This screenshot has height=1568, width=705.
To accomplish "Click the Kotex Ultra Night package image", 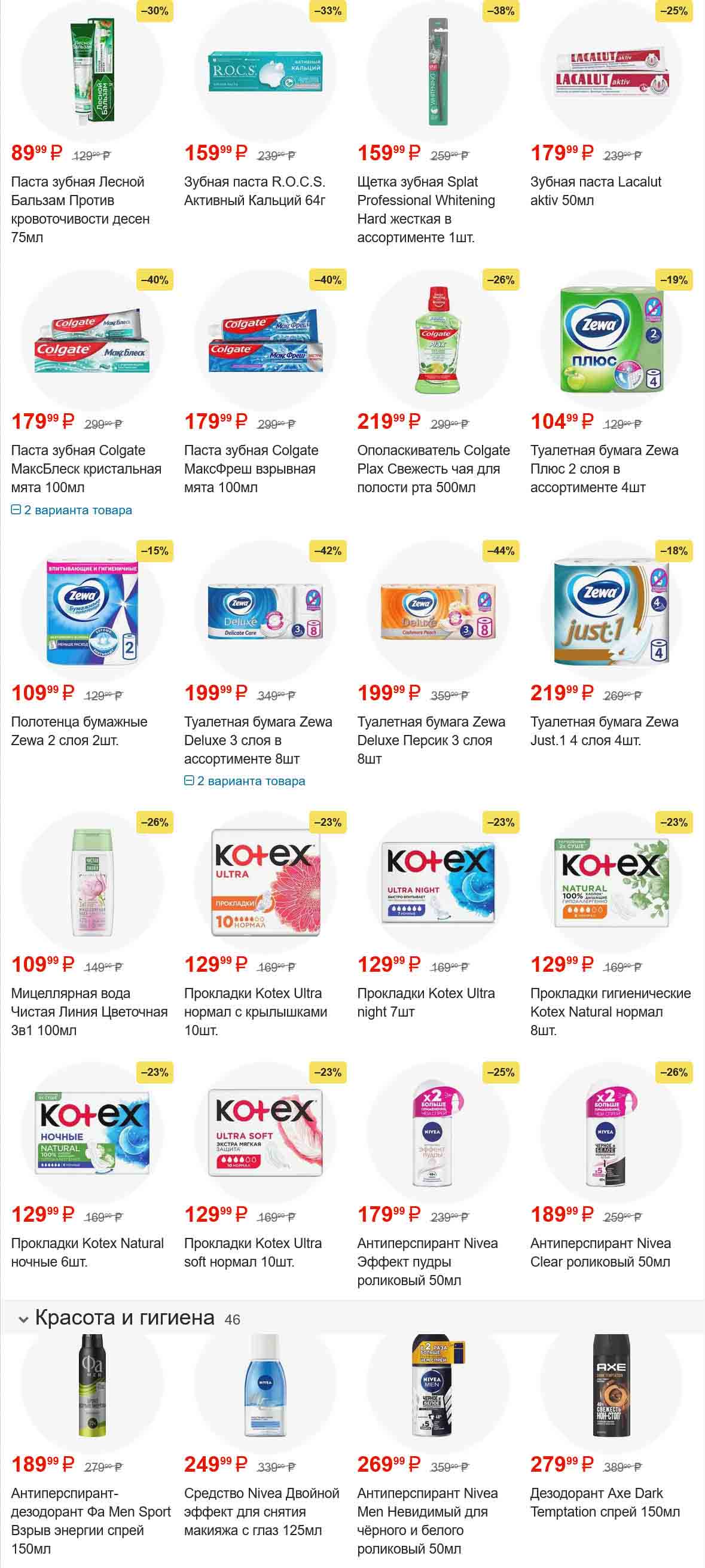I will pyautogui.click(x=438, y=883).
